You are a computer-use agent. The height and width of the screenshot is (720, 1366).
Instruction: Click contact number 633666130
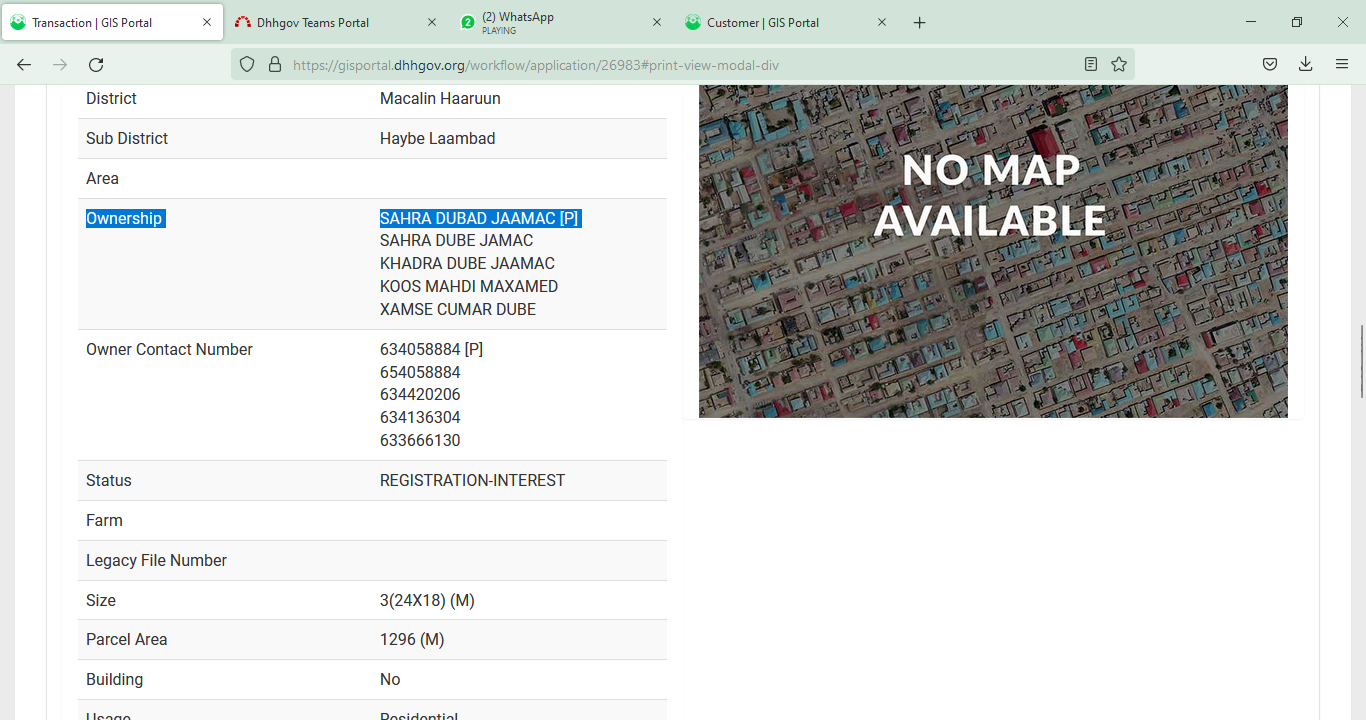coord(420,441)
